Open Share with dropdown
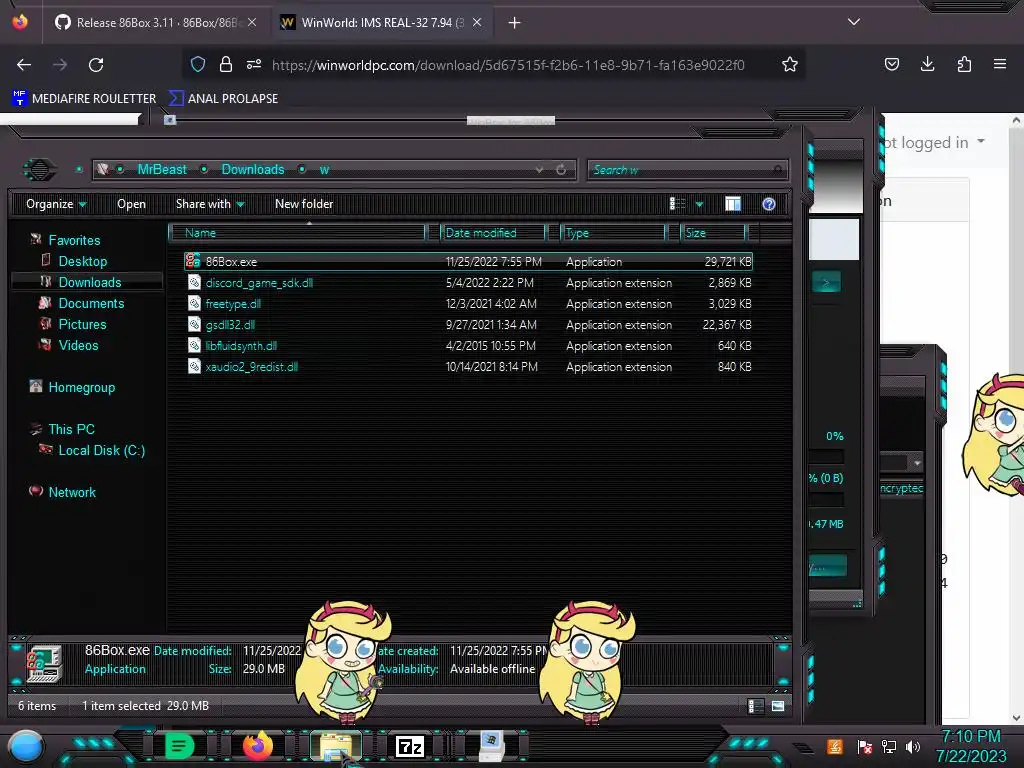1024x768 pixels. 210,204
